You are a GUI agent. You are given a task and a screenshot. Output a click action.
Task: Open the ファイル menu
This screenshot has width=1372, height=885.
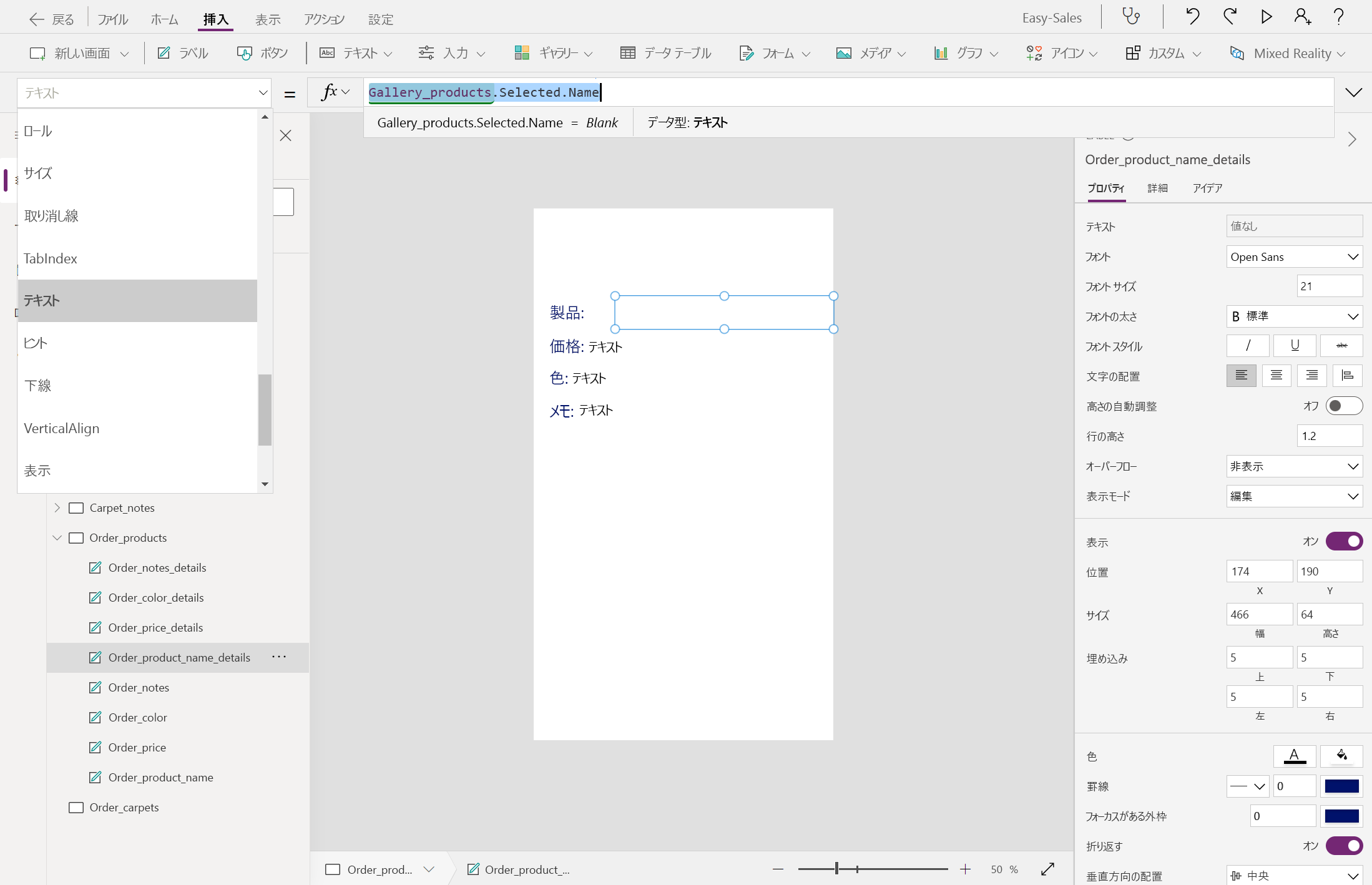[113, 19]
